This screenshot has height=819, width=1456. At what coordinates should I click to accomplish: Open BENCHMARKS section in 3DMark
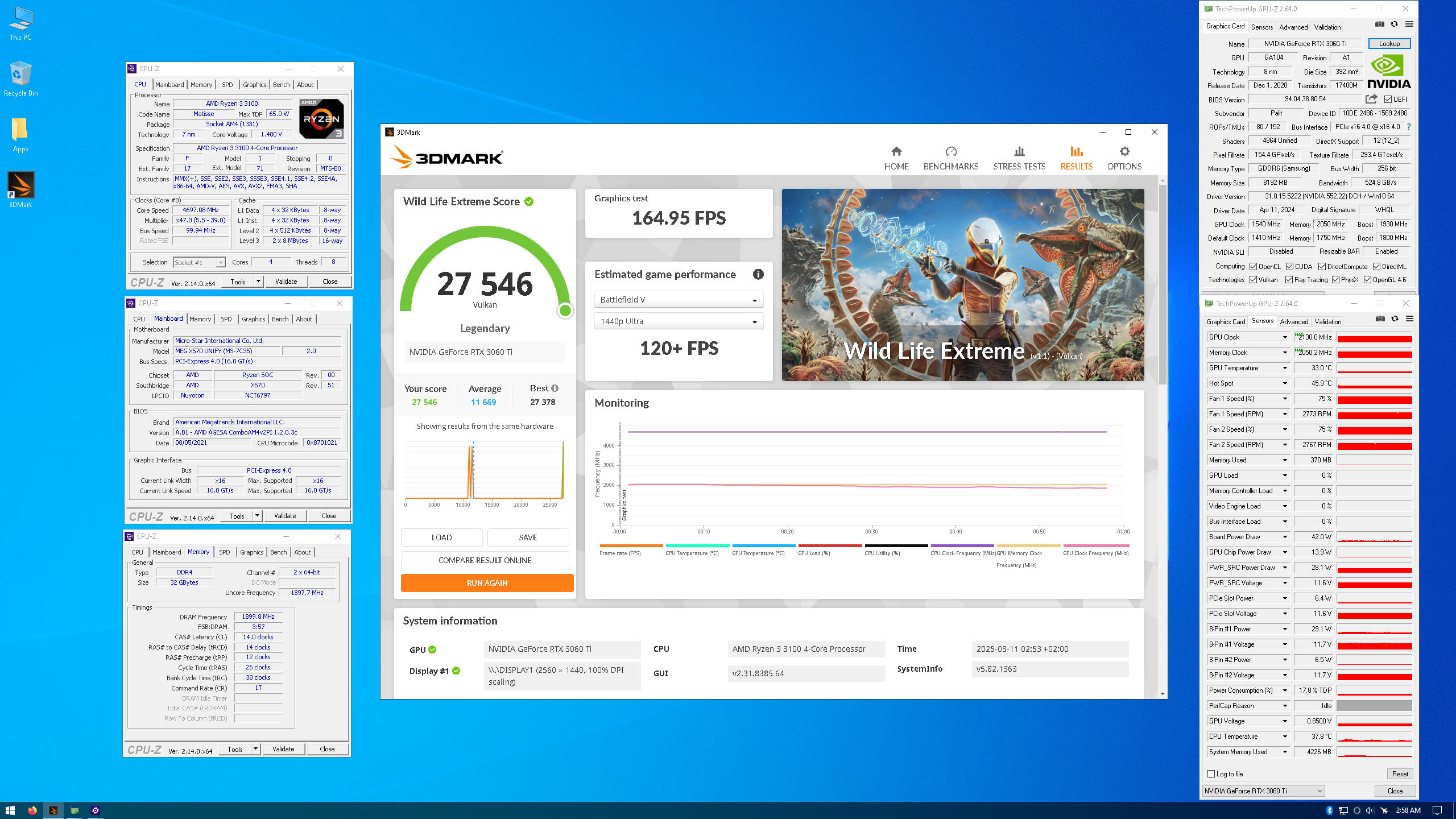coord(951,158)
